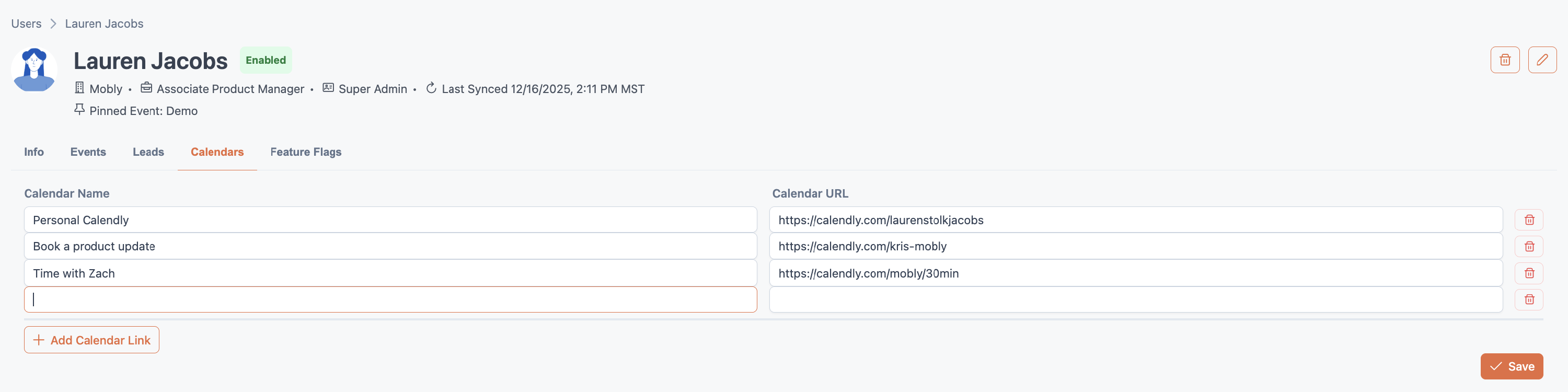Save the calendar changes
Screen dimensions: 1568x392
pyautogui.click(x=1512, y=366)
